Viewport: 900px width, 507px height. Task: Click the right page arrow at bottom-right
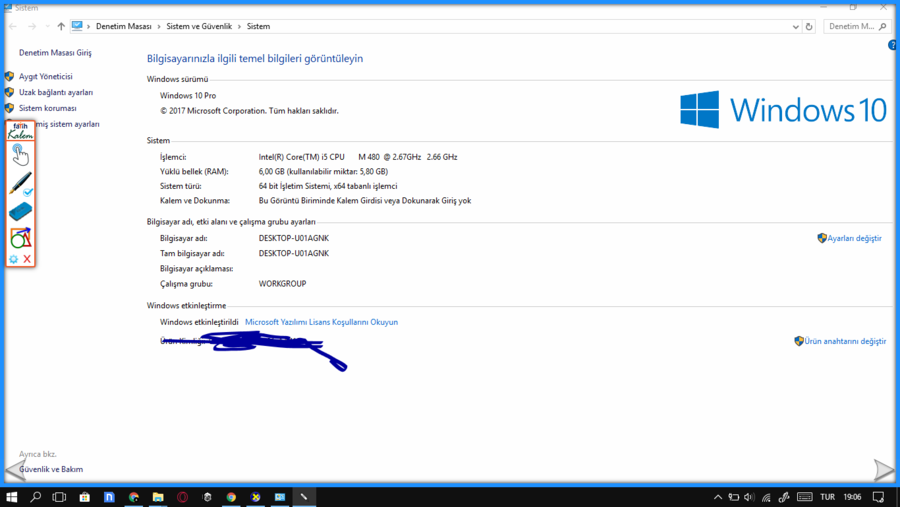[883, 470]
